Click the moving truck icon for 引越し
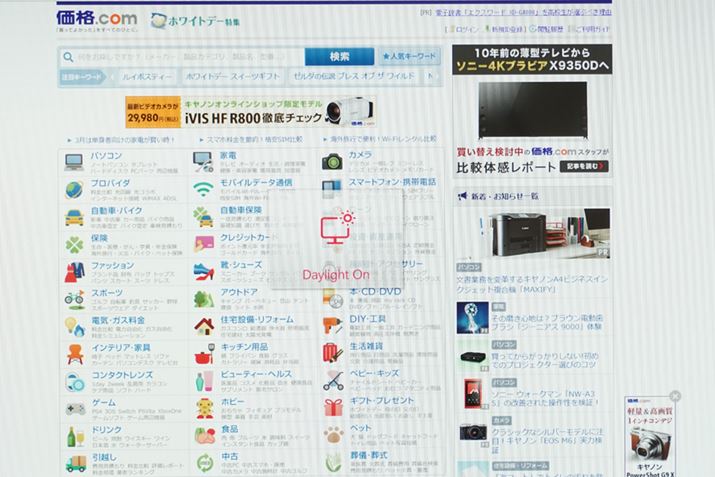This screenshot has width=715, height=477. pos(74,462)
